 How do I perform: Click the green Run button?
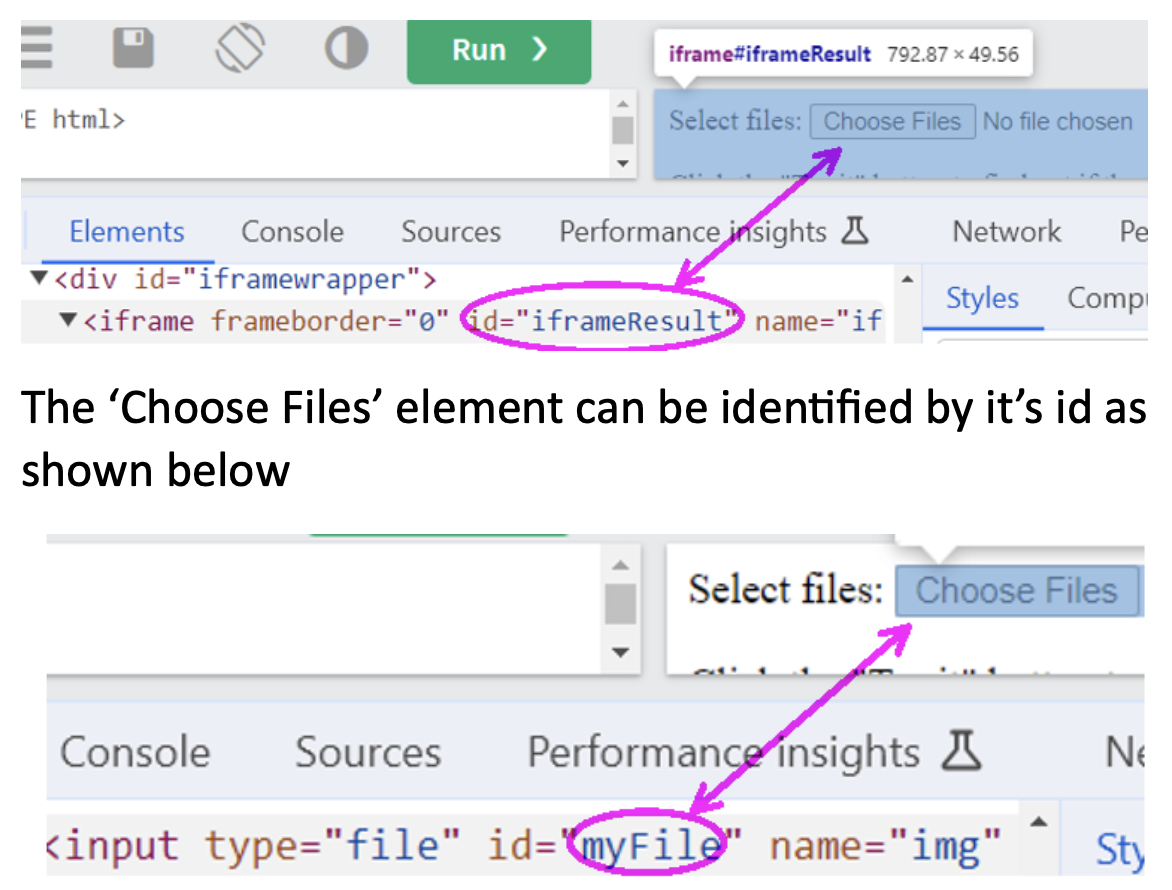click(x=498, y=50)
